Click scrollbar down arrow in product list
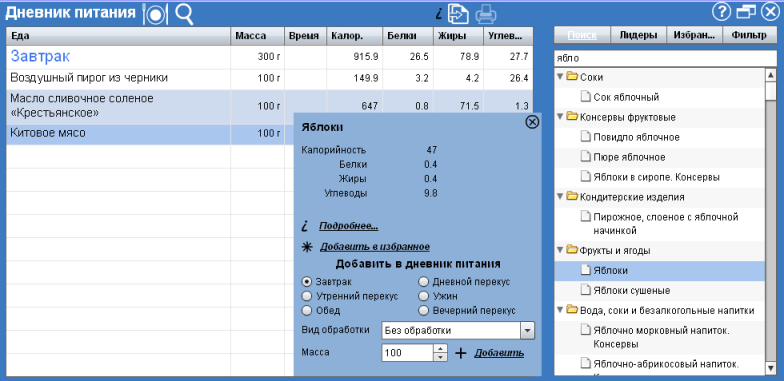The width and height of the screenshot is (784, 381). point(771,368)
